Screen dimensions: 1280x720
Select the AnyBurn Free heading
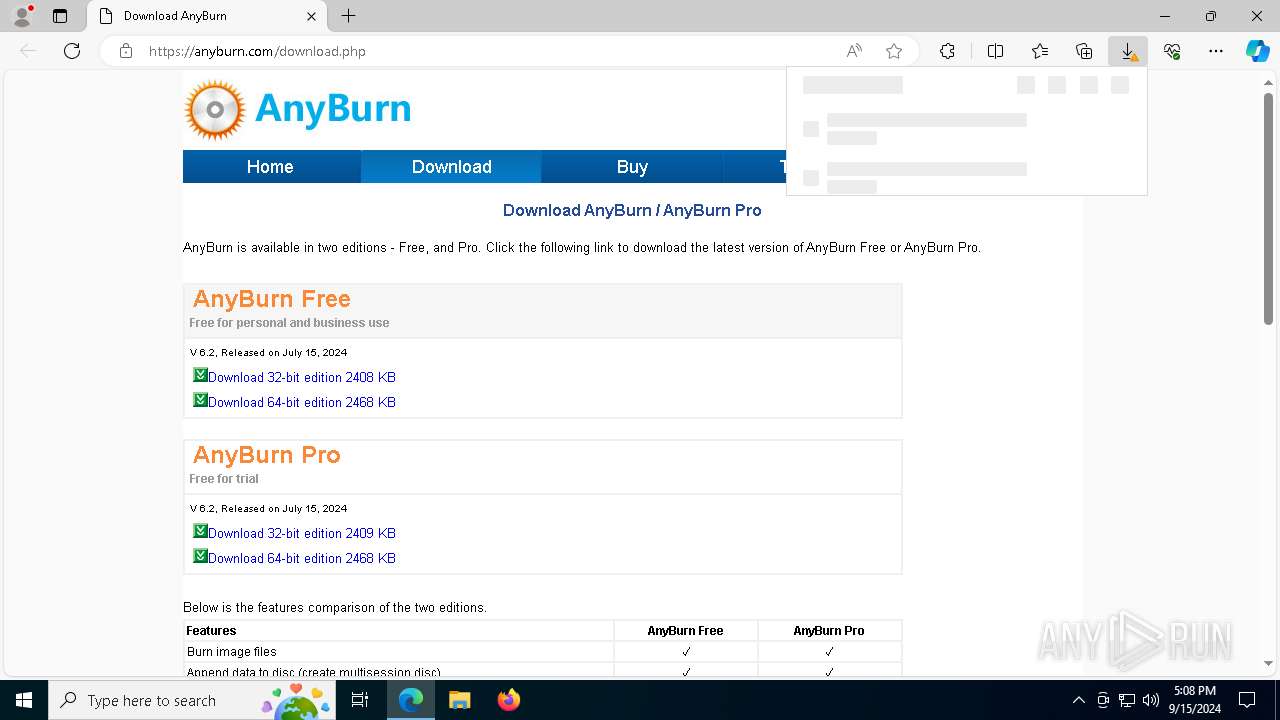(271, 299)
